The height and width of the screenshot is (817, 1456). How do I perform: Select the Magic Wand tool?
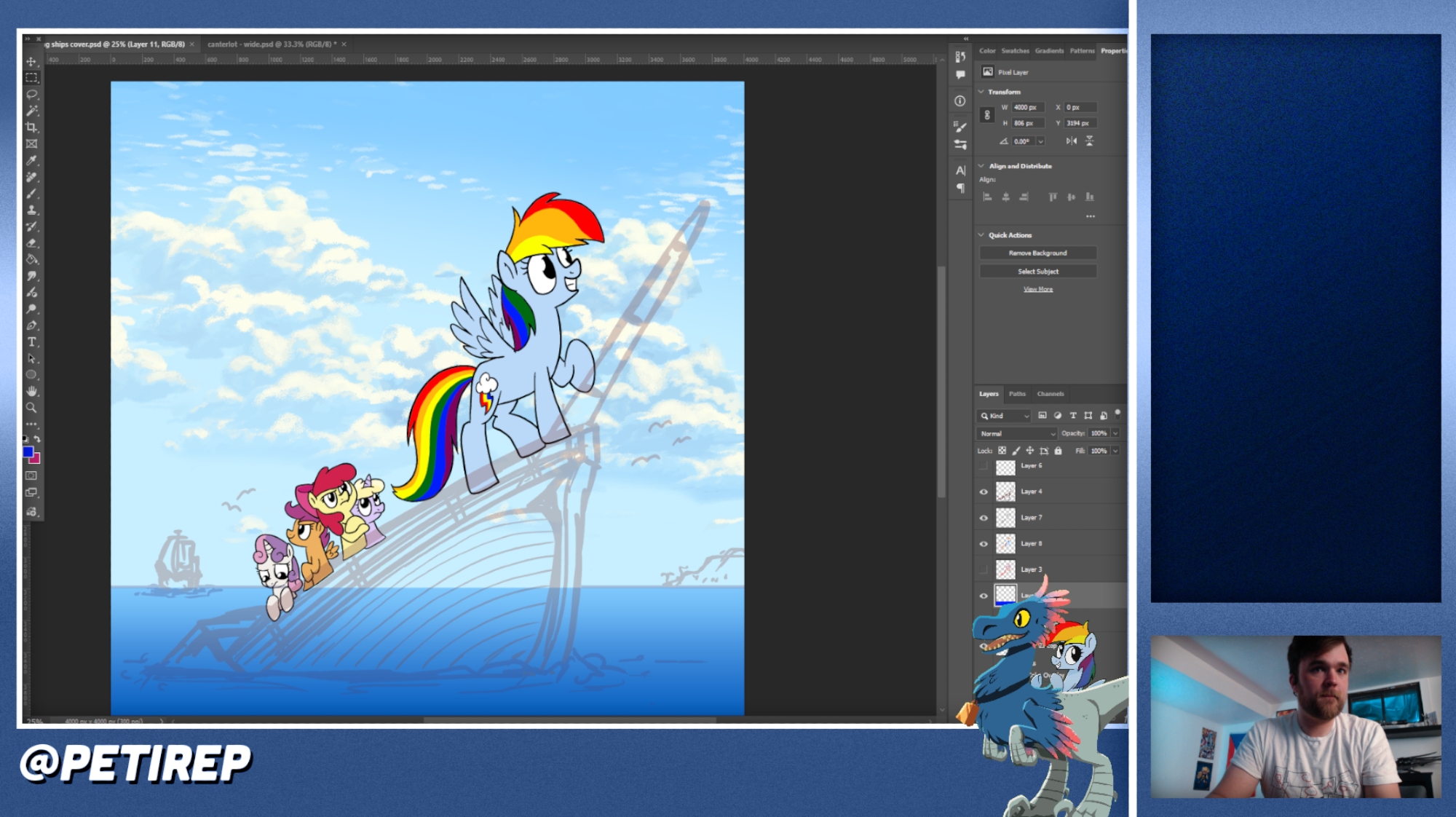(x=31, y=111)
